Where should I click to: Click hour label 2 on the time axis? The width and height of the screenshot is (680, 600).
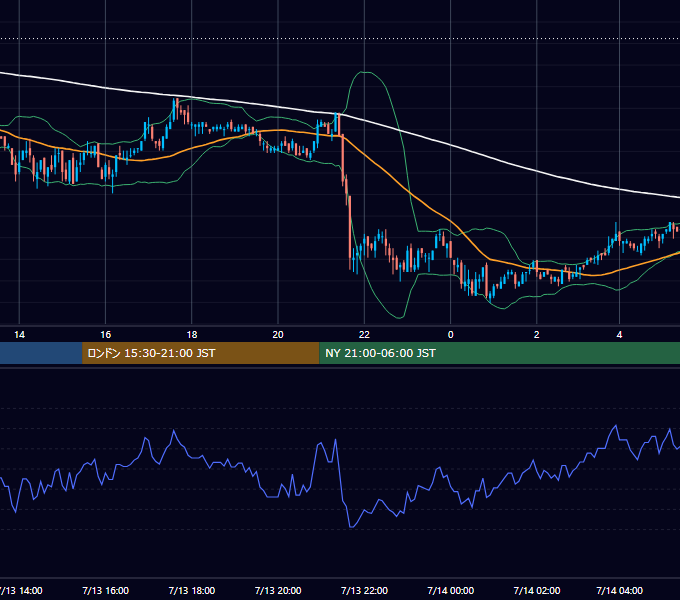tap(537, 335)
